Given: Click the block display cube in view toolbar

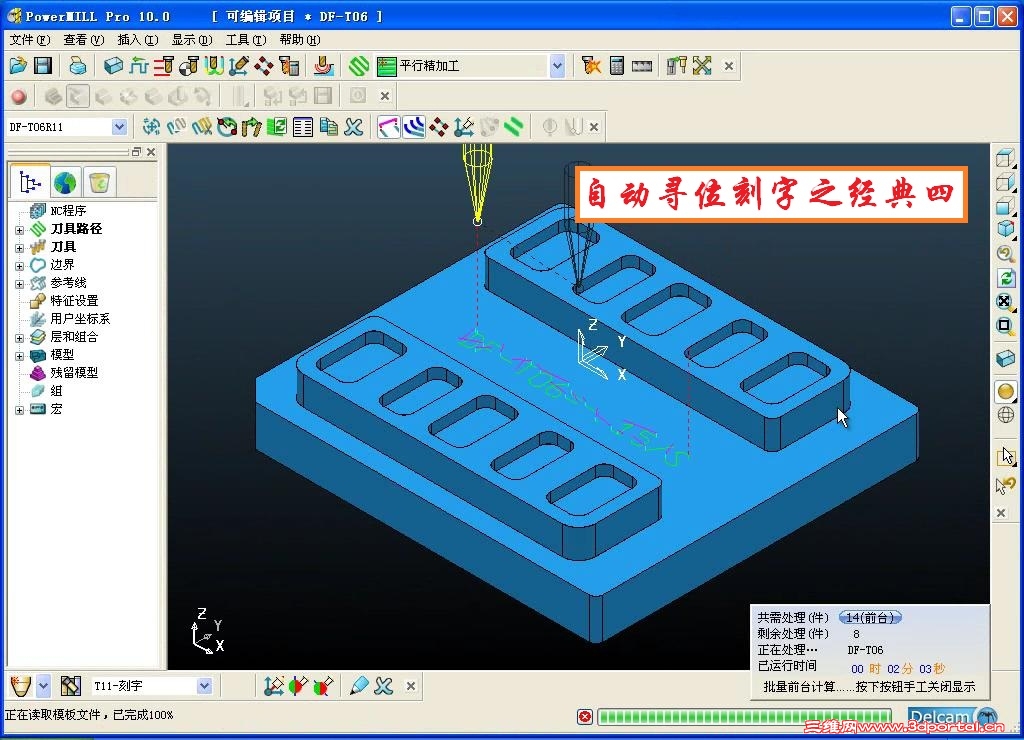Looking at the screenshot, I should point(1006,358).
